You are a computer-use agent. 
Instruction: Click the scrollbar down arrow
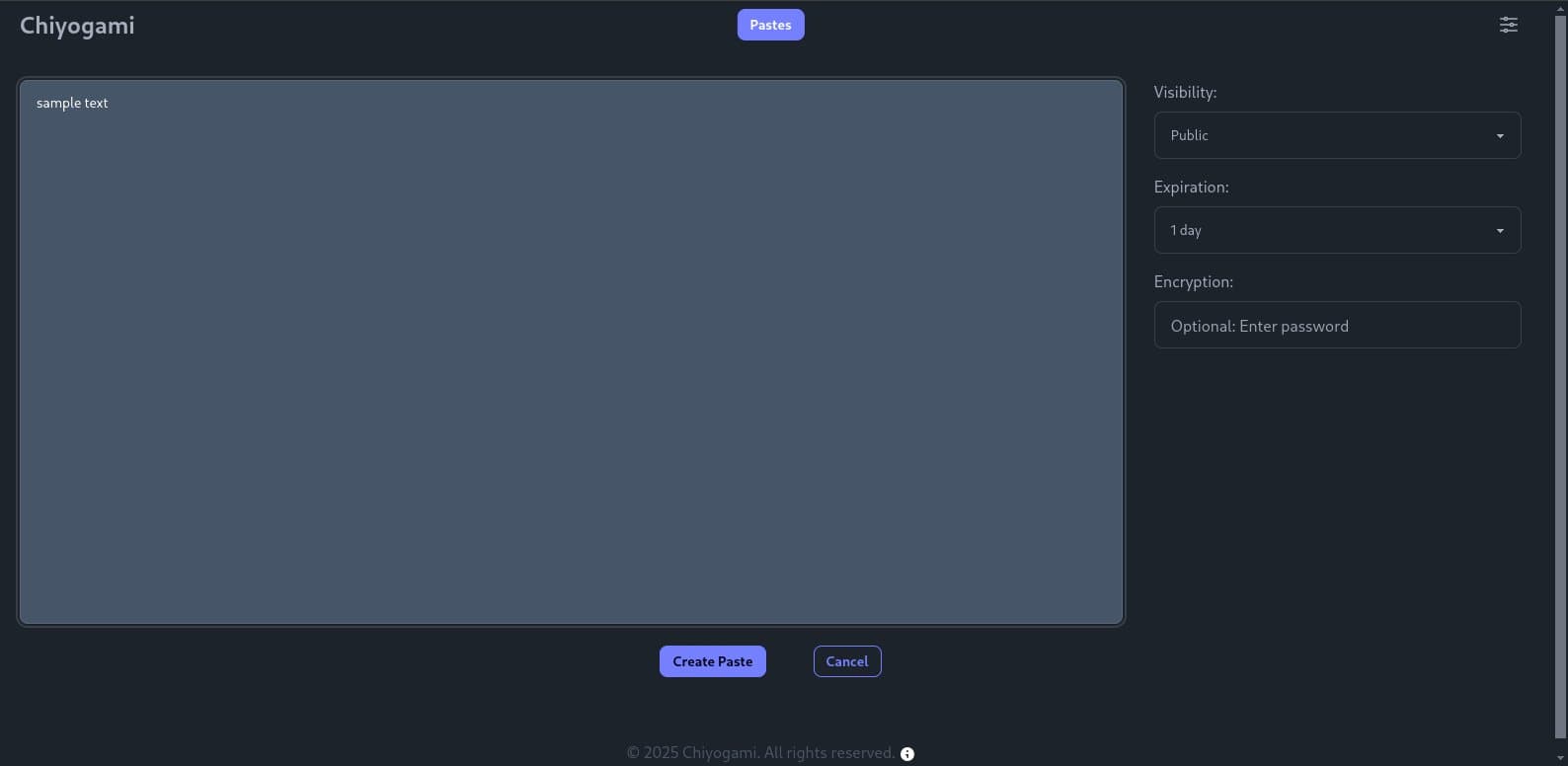pyautogui.click(x=1560, y=758)
